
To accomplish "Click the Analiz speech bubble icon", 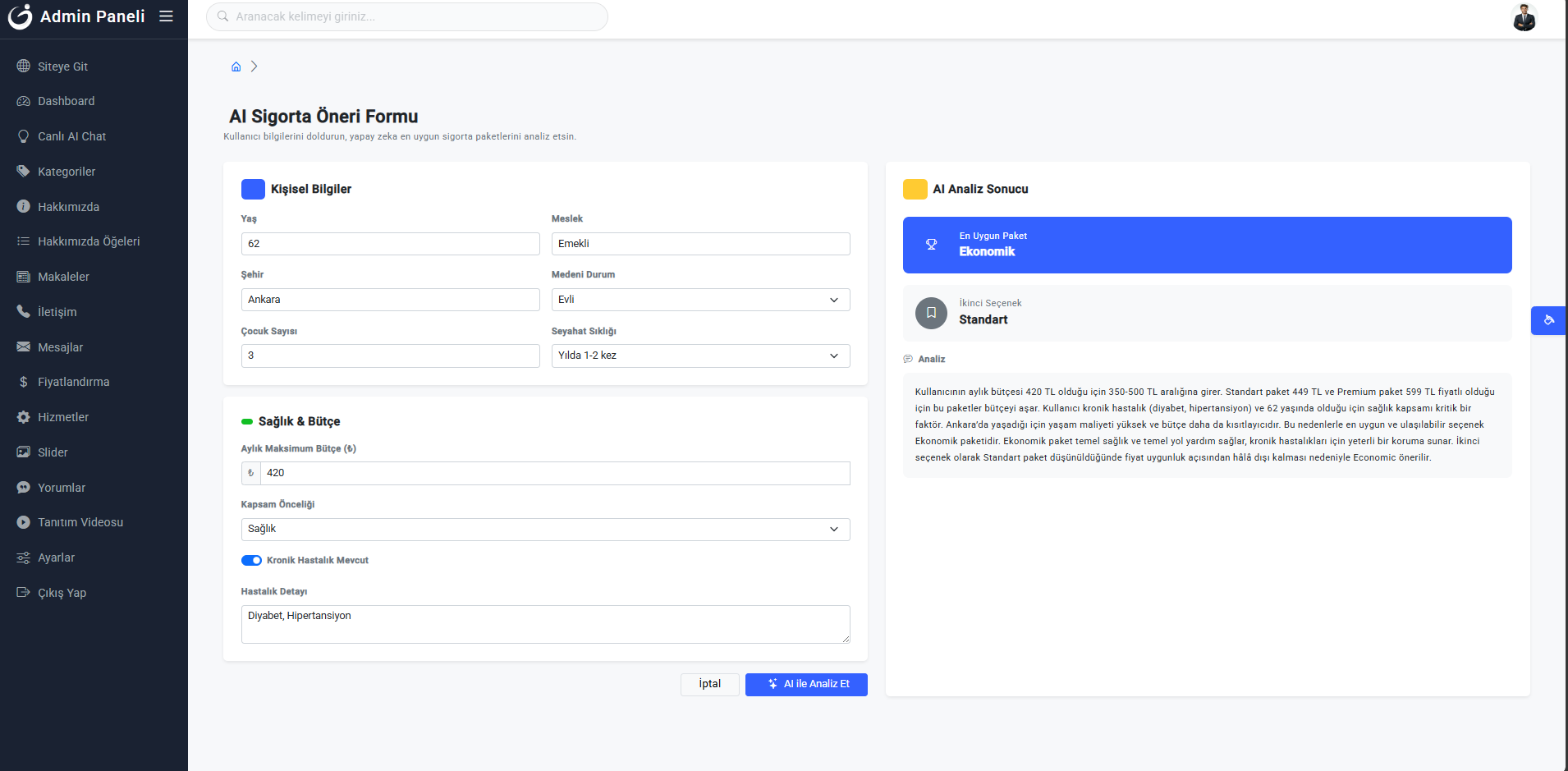I will [x=908, y=359].
